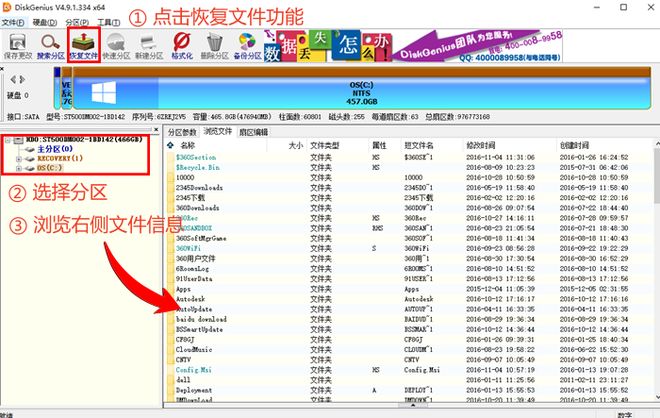Screen dimensions: 660x418
Task: Expand the OS(C:) tree node
Action: [x=19, y=169]
